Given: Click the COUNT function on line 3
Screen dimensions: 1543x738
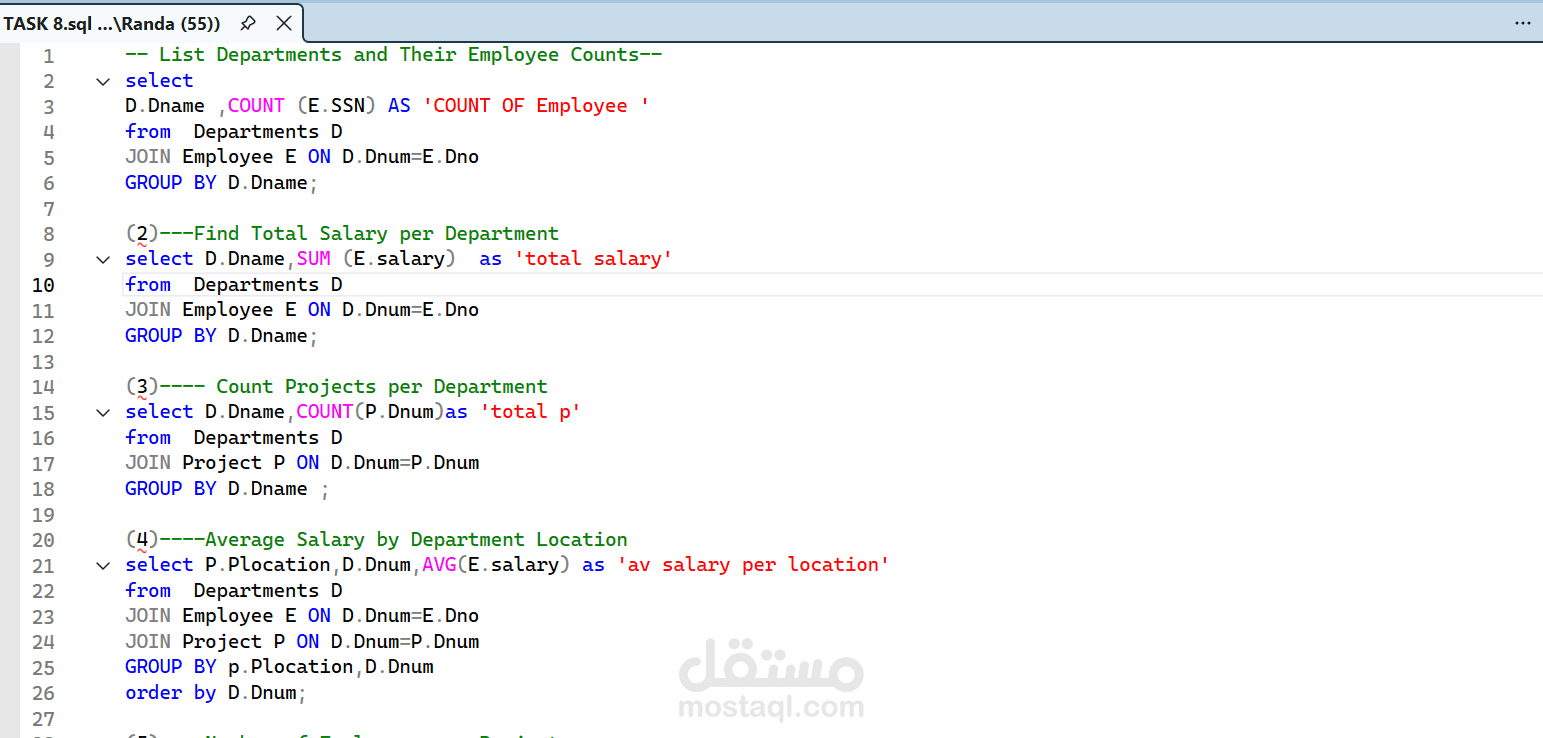Looking at the screenshot, I should click(256, 105).
